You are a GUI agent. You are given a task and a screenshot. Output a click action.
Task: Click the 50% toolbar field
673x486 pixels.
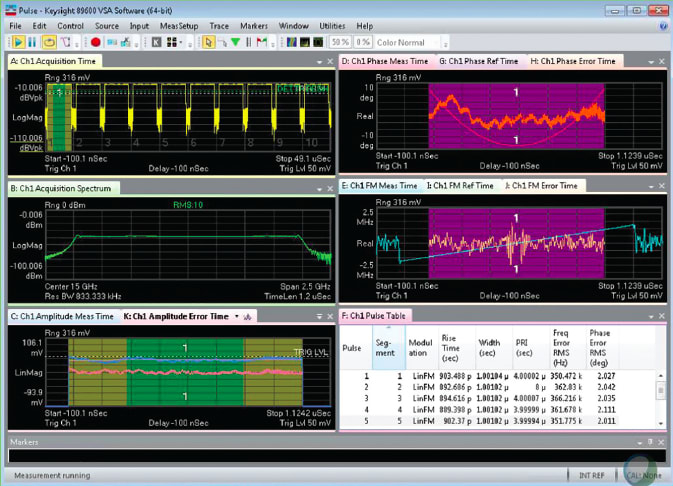click(x=340, y=42)
